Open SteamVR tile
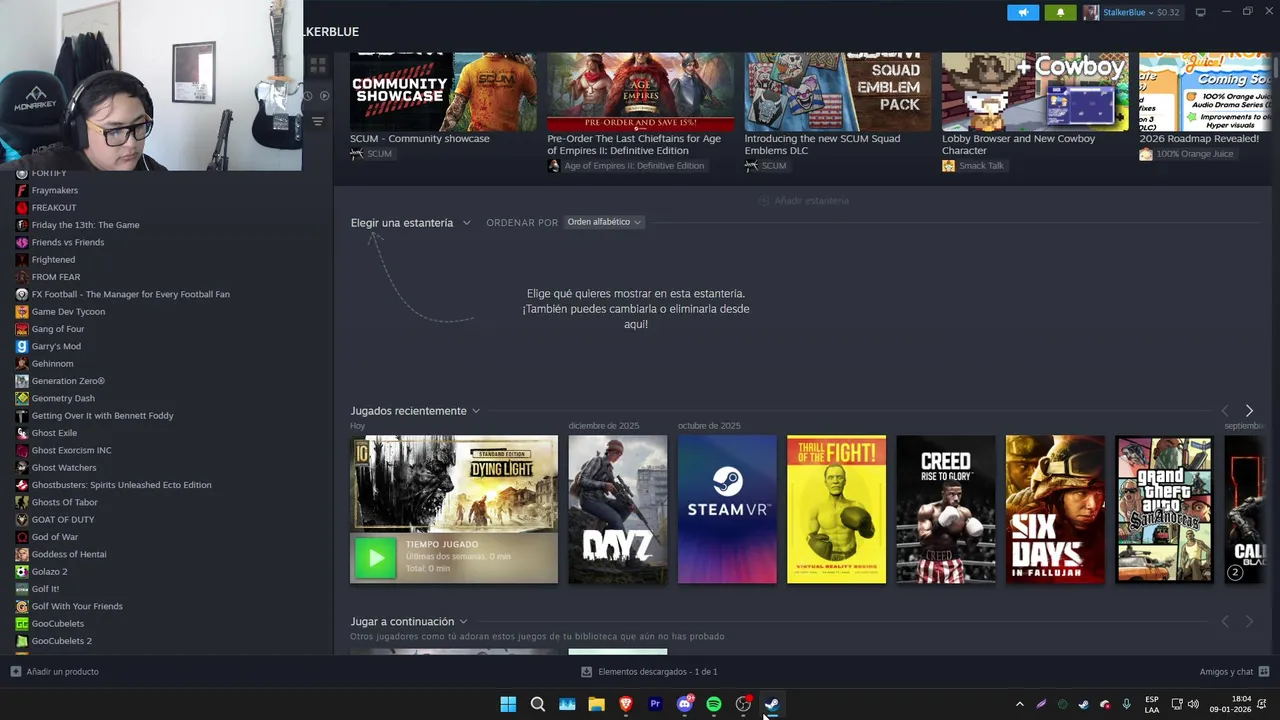The height and width of the screenshot is (720, 1280). point(727,509)
